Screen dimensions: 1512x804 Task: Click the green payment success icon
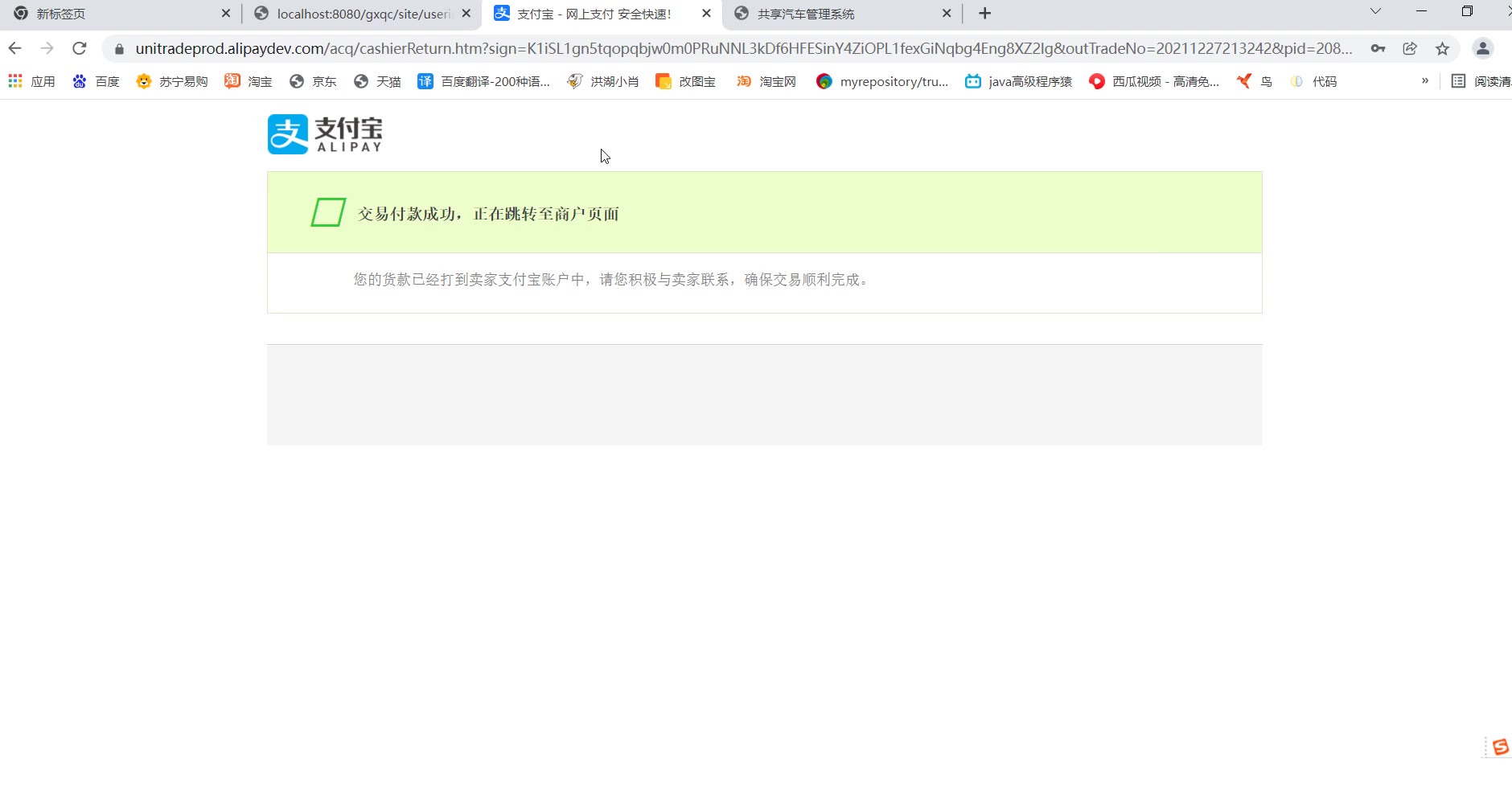(328, 212)
